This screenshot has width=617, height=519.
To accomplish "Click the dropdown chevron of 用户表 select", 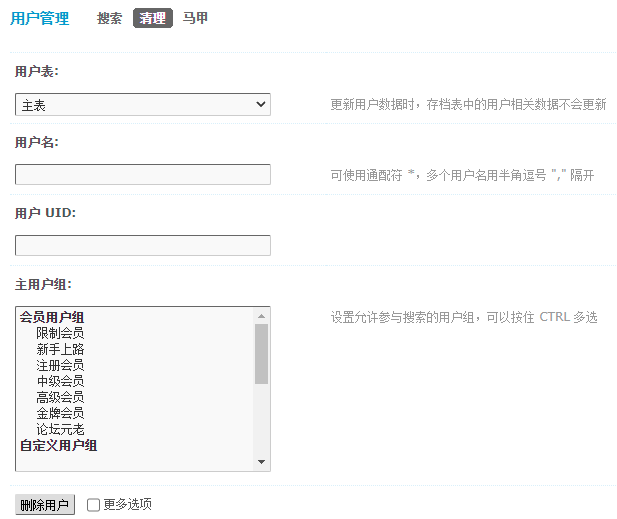I will click(x=260, y=104).
